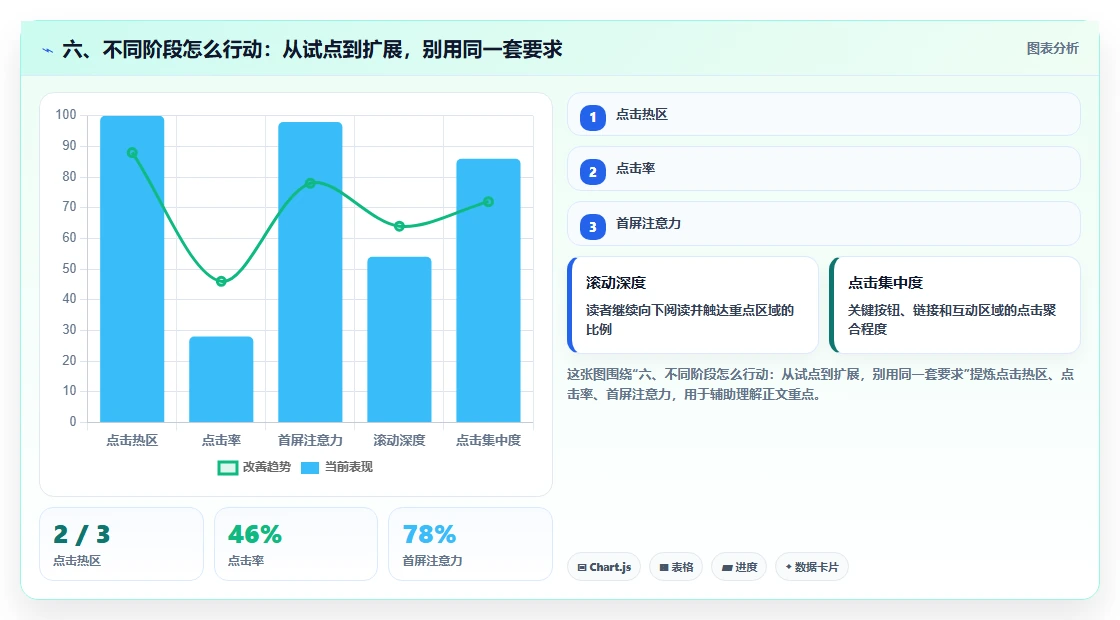Image resolution: width=1120 pixels, height=620 pixels.
Task: Open the 点击率 list item
Action: (x=824, y=169)
